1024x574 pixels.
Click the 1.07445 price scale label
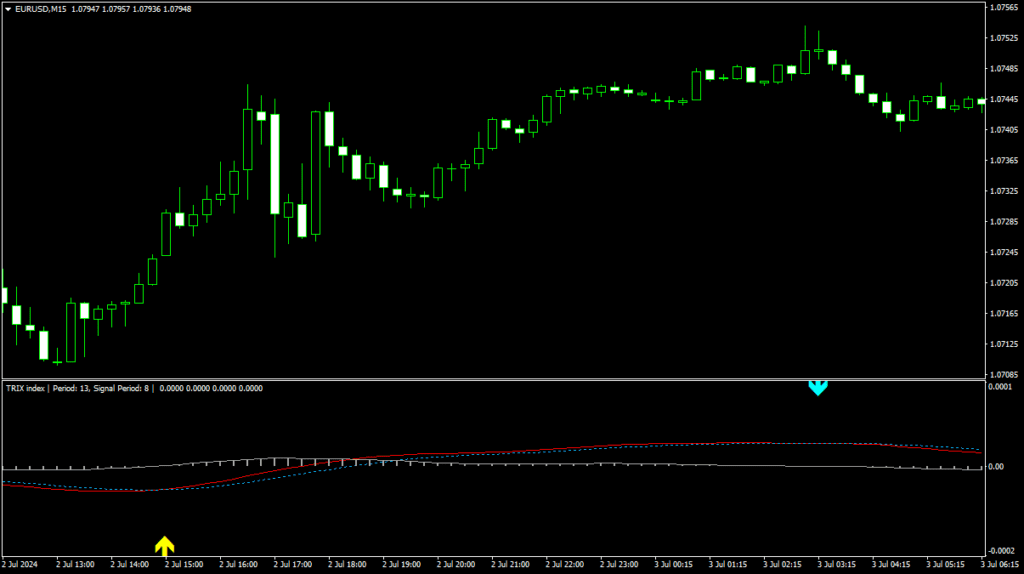pos(1003,99)
